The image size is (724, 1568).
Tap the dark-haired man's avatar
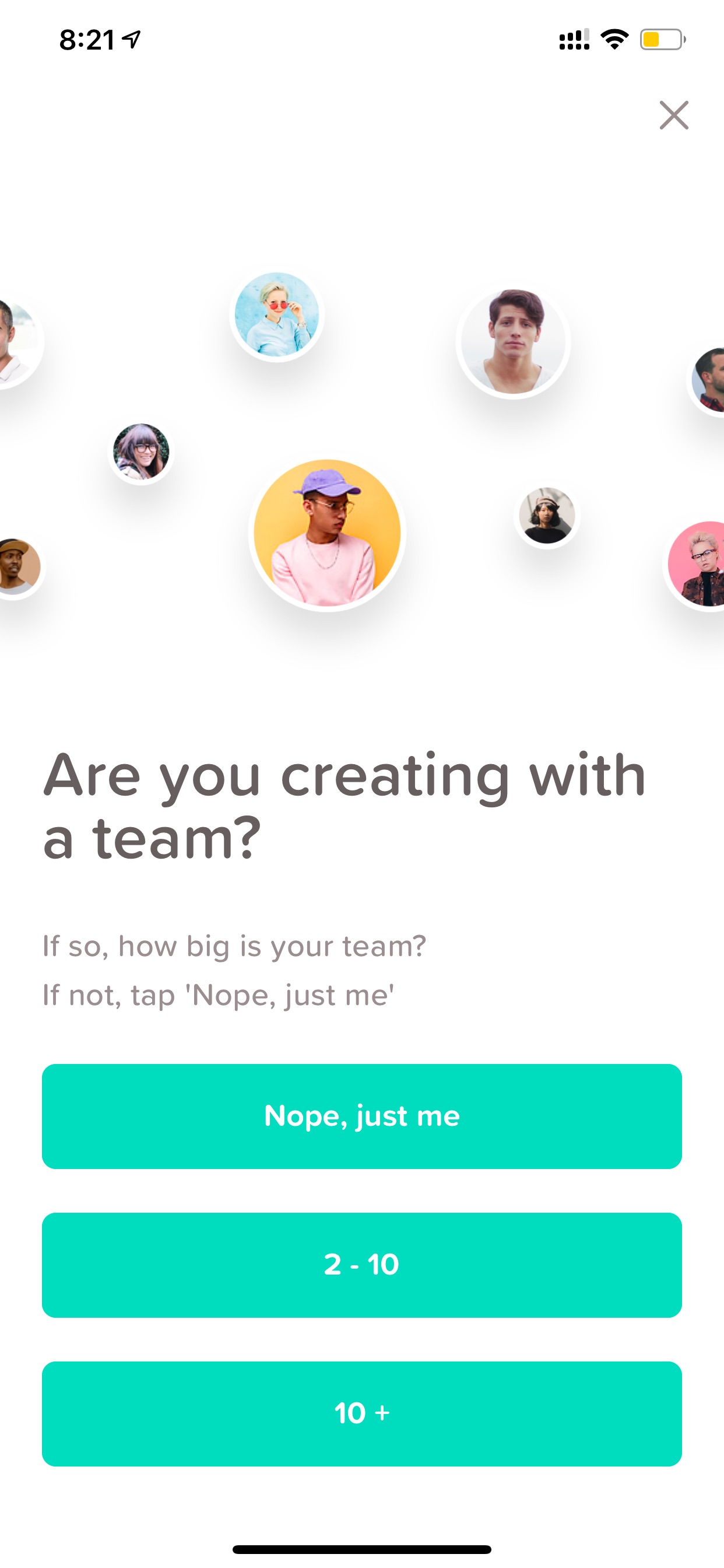tap(513, 342)
